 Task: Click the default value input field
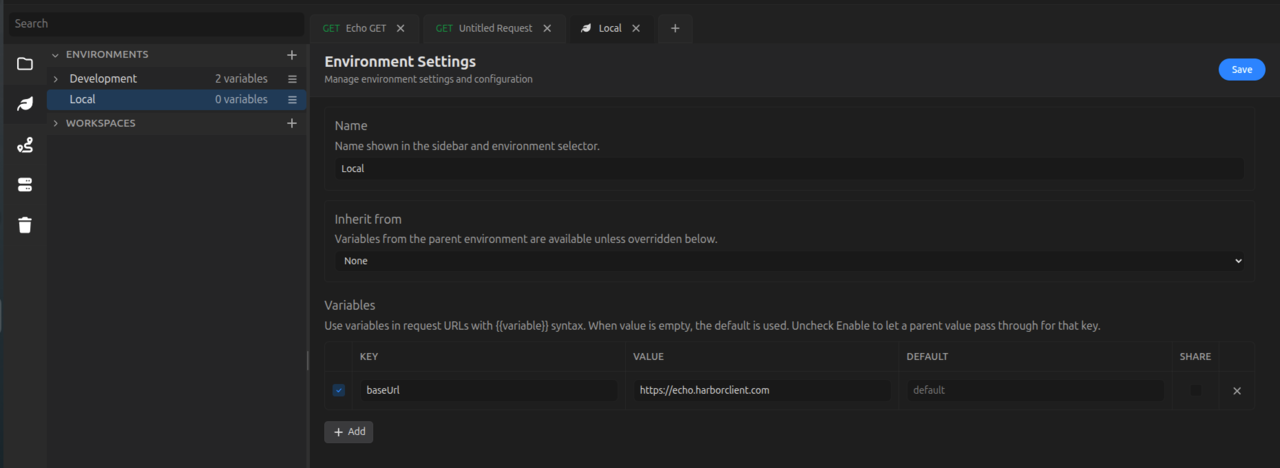pyautogui.click(x=1035, y=390)
